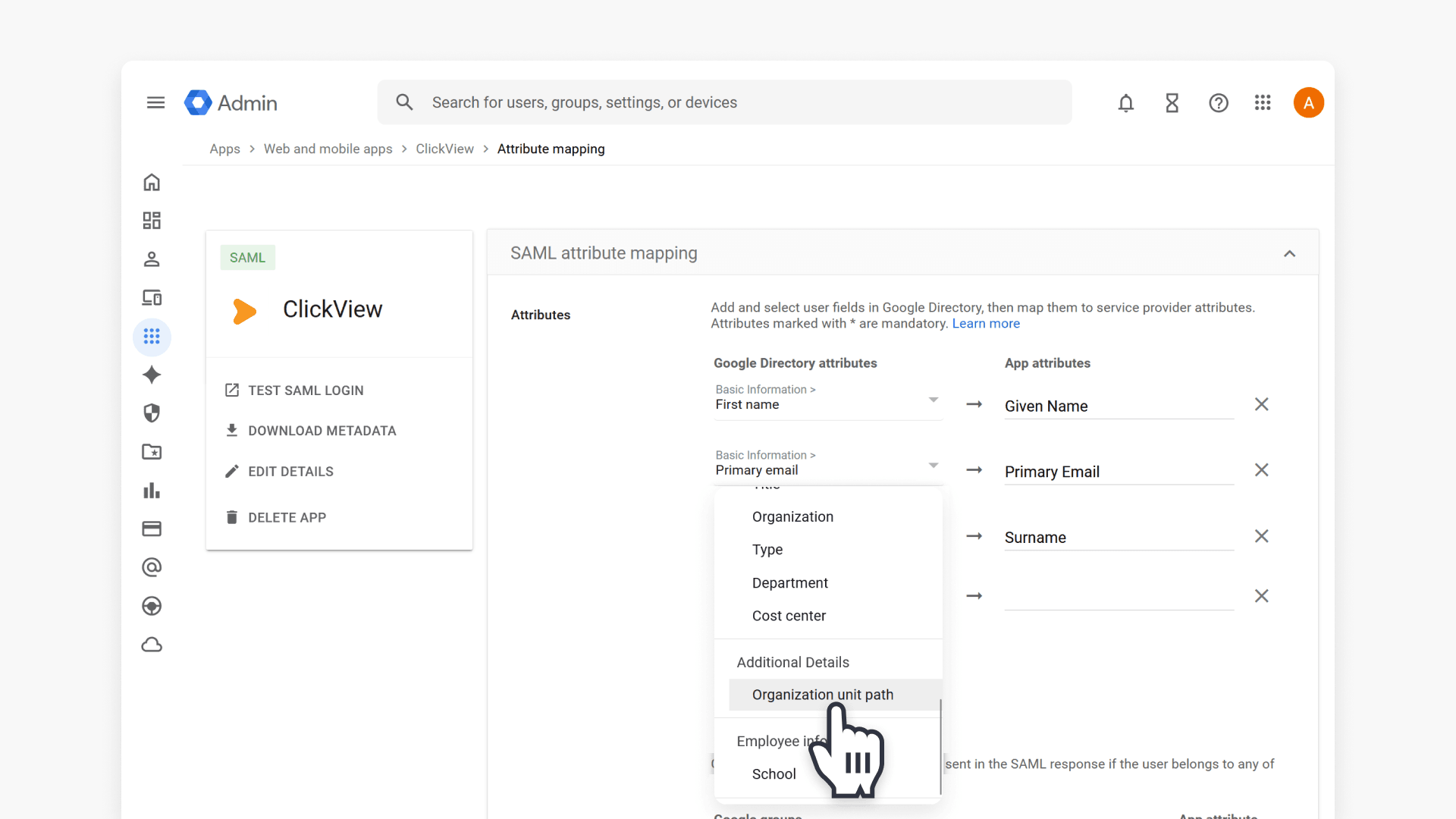Select Type from the attribute list
The width and height of the screenshot is (1456, 819).
[828, 550]
